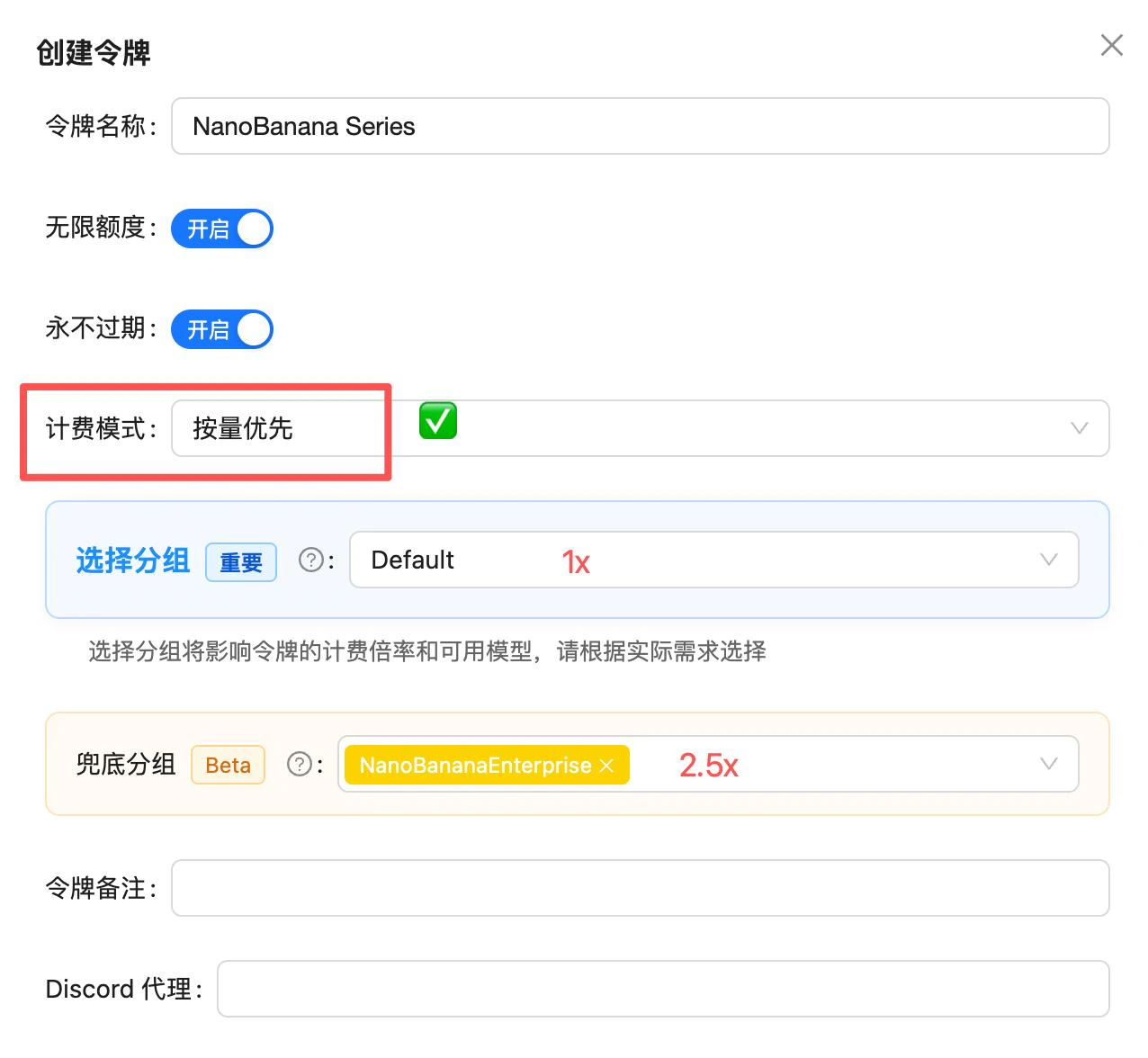Toggle the 开启 switch for unlimited quota

[x=221, y=229]
